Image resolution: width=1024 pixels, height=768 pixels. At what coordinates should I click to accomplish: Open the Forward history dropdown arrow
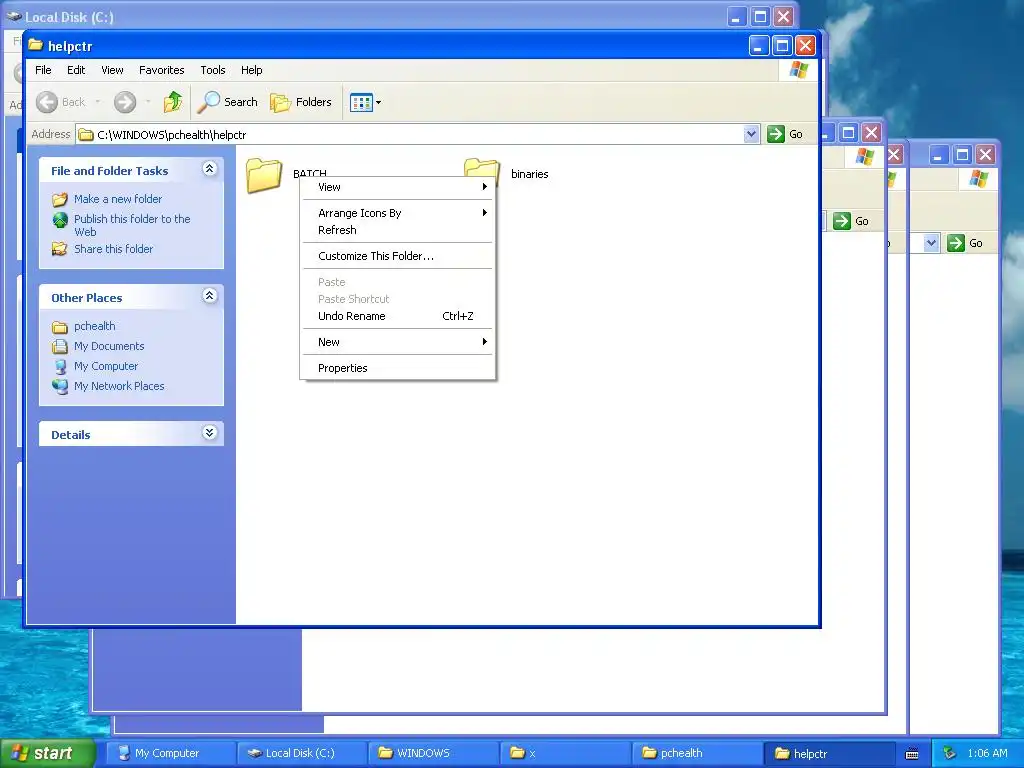(148, 102)
